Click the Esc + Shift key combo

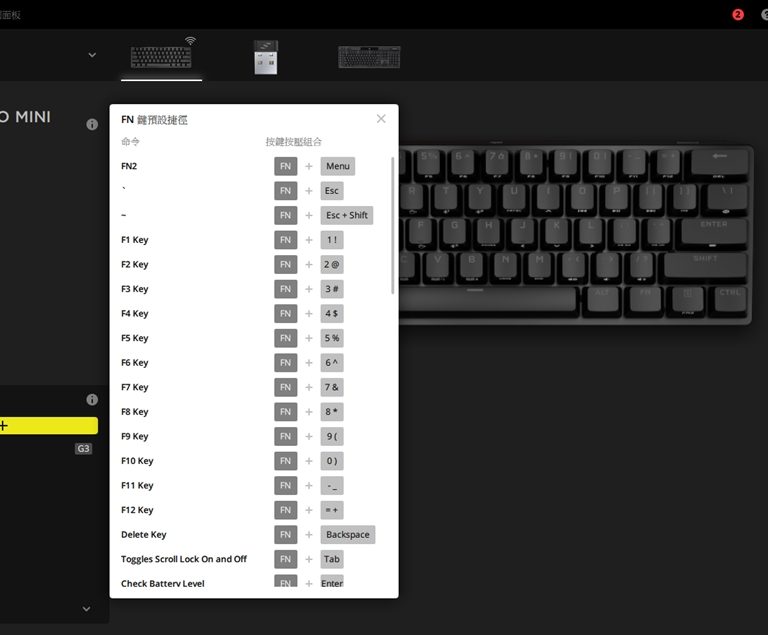[x=346, y=215]
